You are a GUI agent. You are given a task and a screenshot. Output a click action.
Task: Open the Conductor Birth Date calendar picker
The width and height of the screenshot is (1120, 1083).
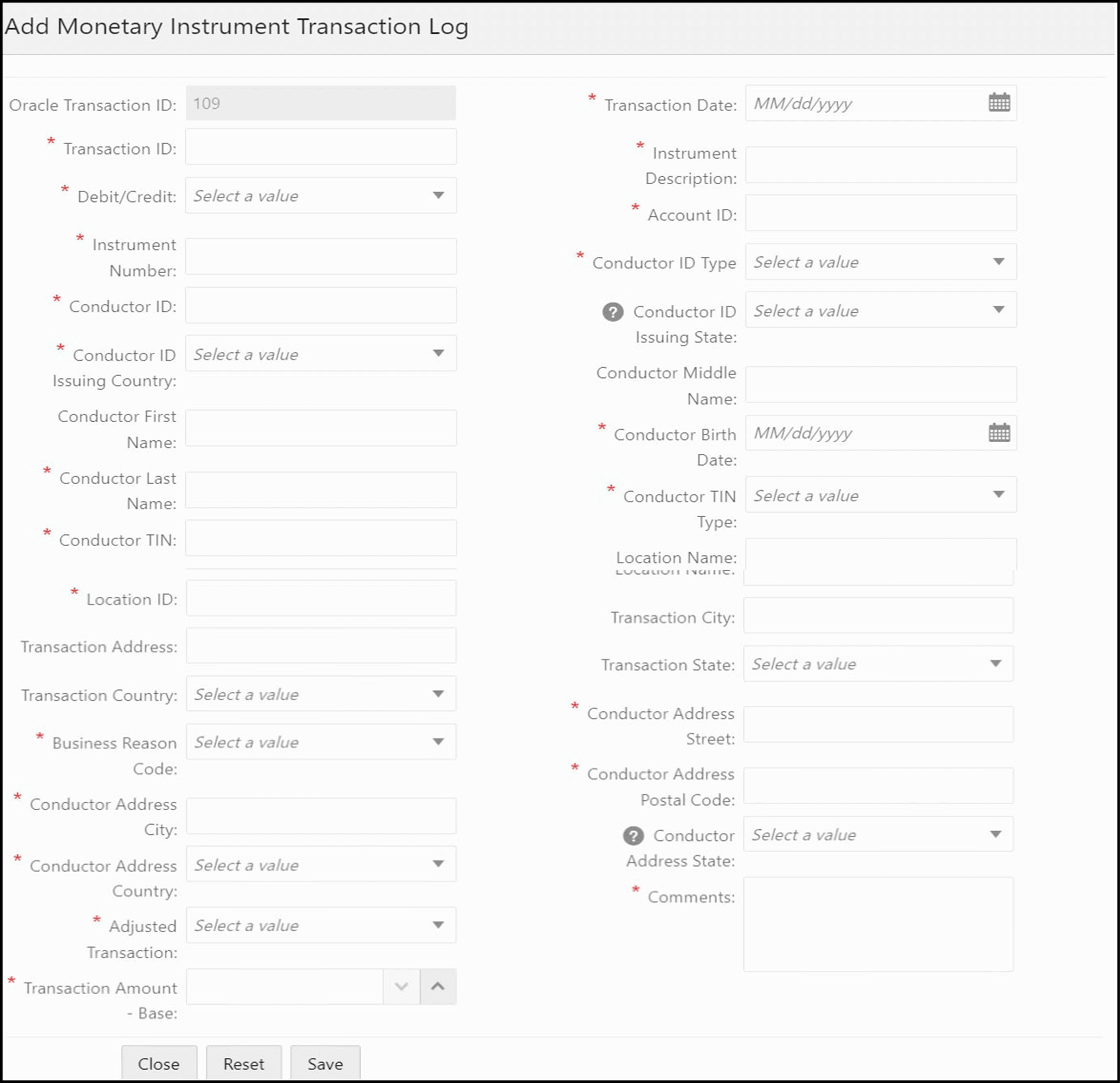[x=999, y=433]
